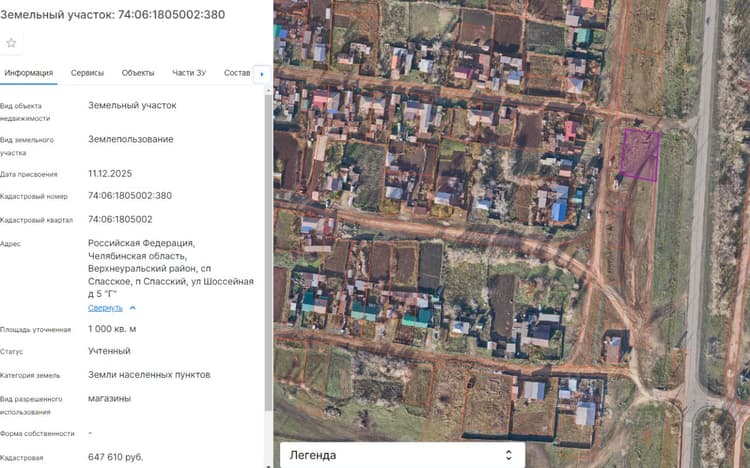The width and height of the screenshot is (750, 468).
Task: Switch to the Состав tab
Action: coord(237,73)
